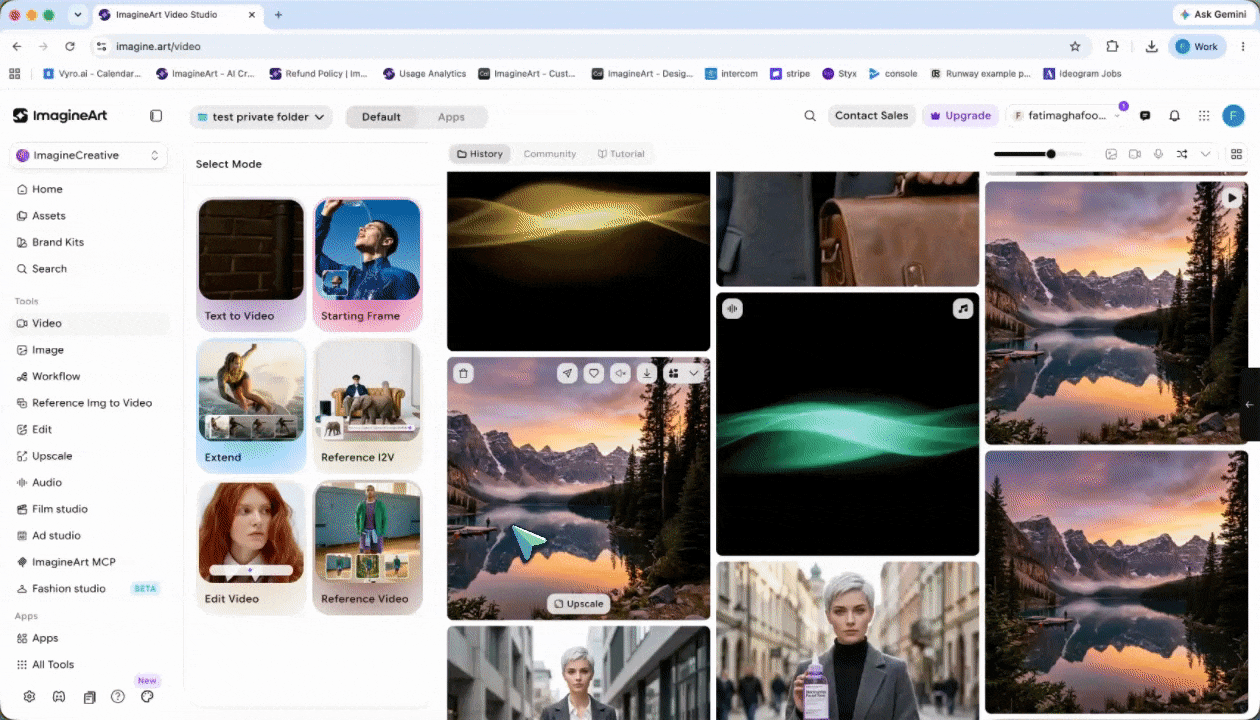Switch to the Apps mode tab
The width and height of the screenshot is (1260, 720).
coord(451,117)
